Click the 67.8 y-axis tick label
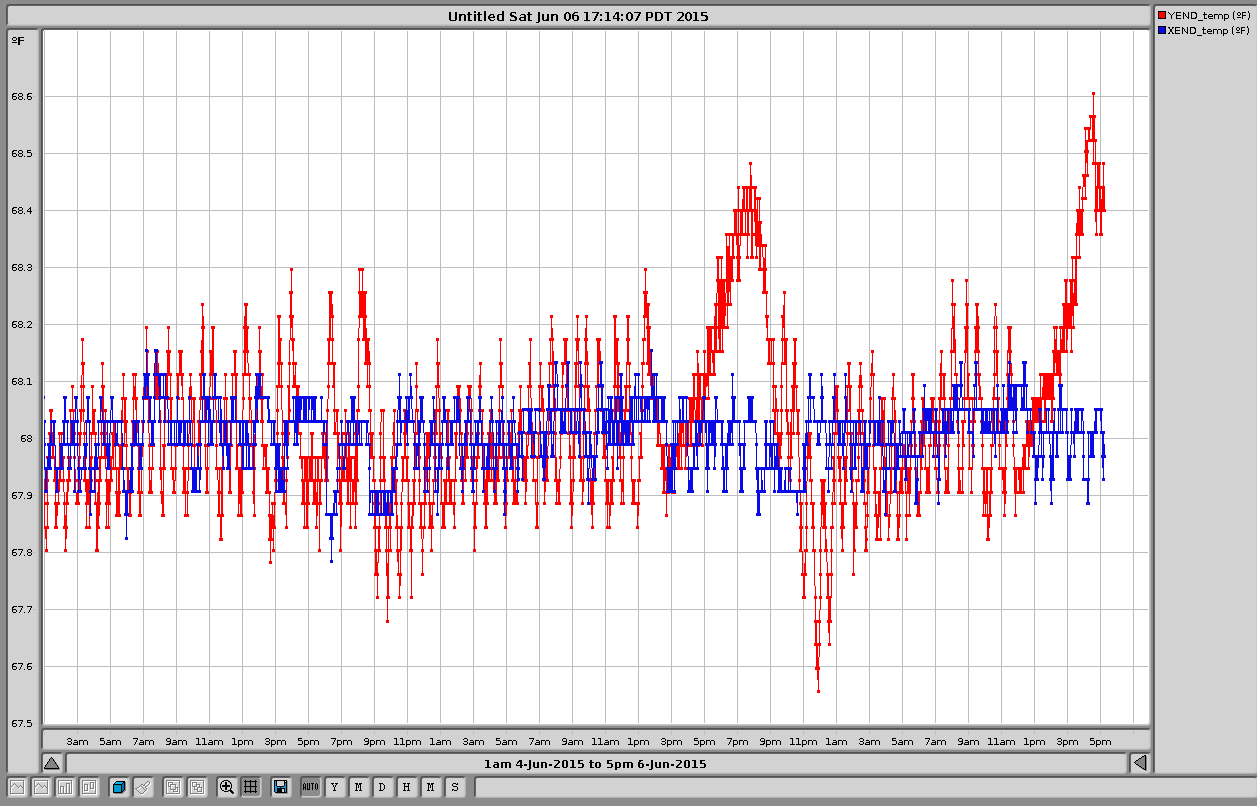Image resolution: width=1257 pixels, height=806 pixels. pyautogui.click(x=22, y=553)
